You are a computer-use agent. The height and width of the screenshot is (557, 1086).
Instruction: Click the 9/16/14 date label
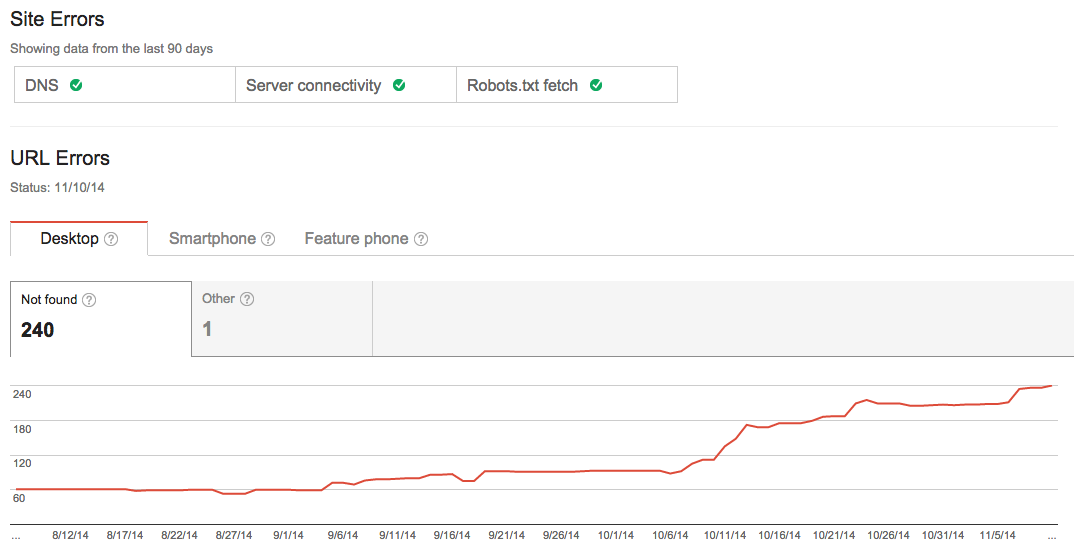click(x=452, y=536)
